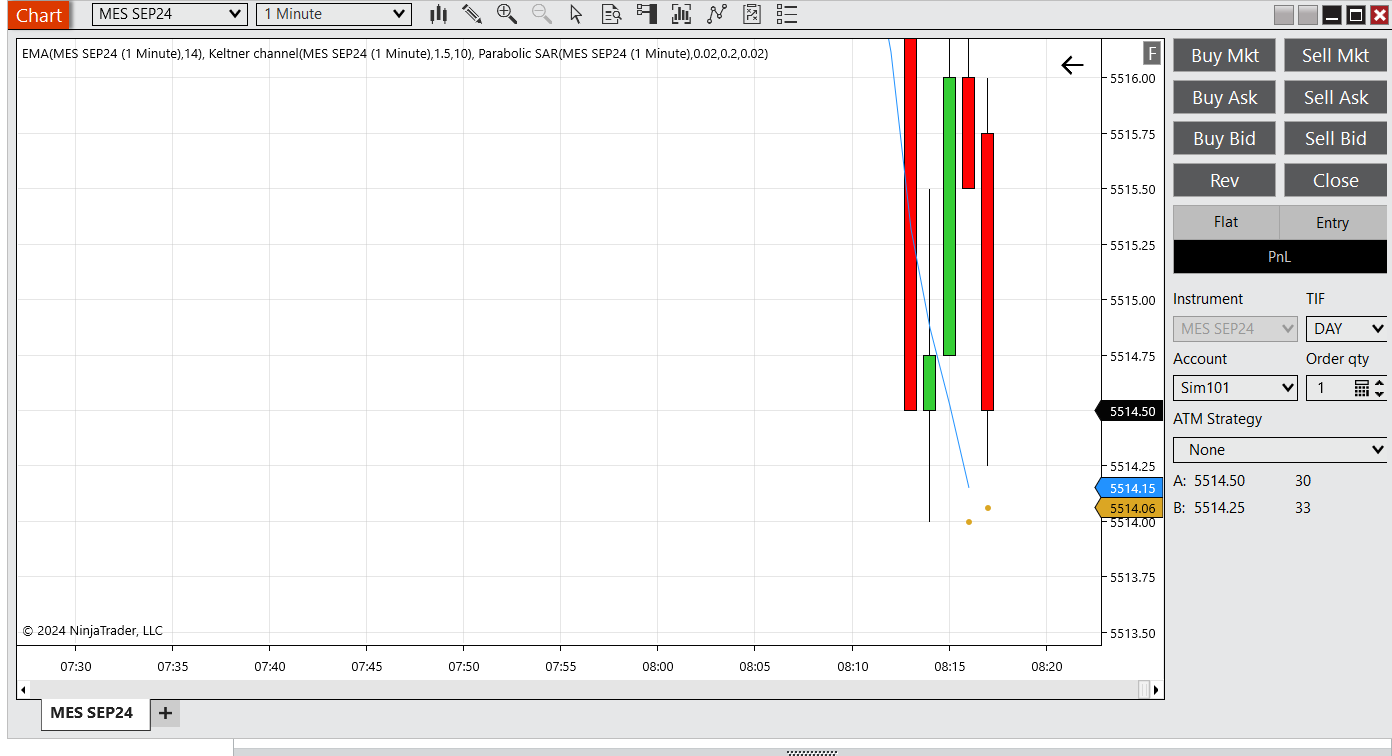Click the horizontal scrollbar right arrow
Viewport: 1392px width, 756px height.
[x=1157, y=690]
